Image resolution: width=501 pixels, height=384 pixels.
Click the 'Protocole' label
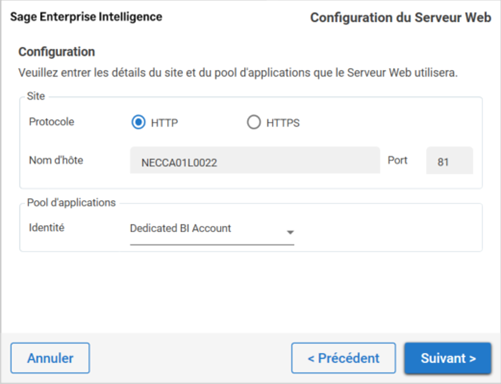click(52, 122)
